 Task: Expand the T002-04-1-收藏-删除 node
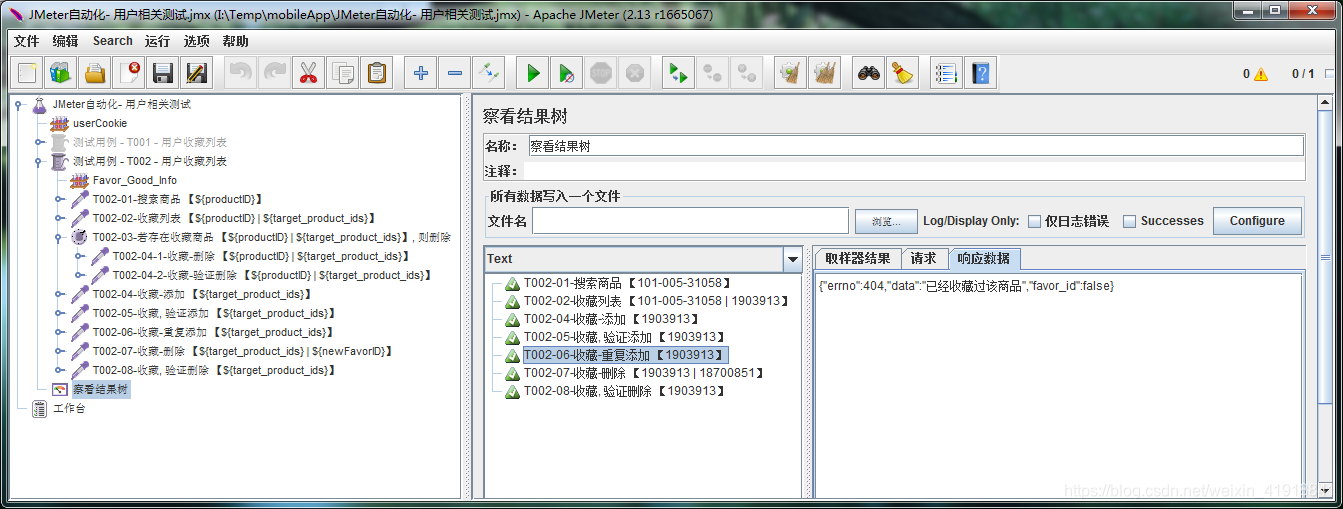coord(79,256)
